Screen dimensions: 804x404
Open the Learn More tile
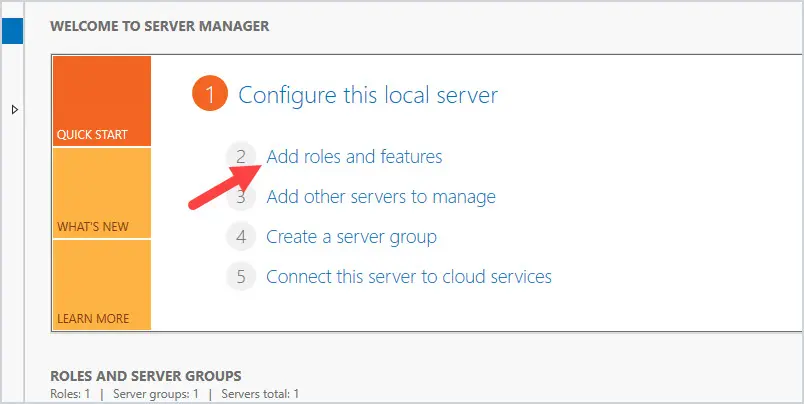(x=102, y=285)
